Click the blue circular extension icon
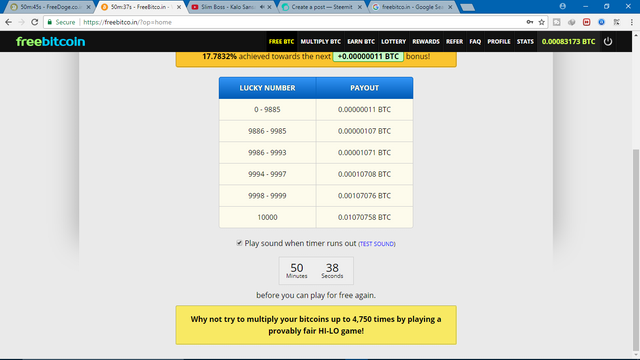 pos(601,22)
